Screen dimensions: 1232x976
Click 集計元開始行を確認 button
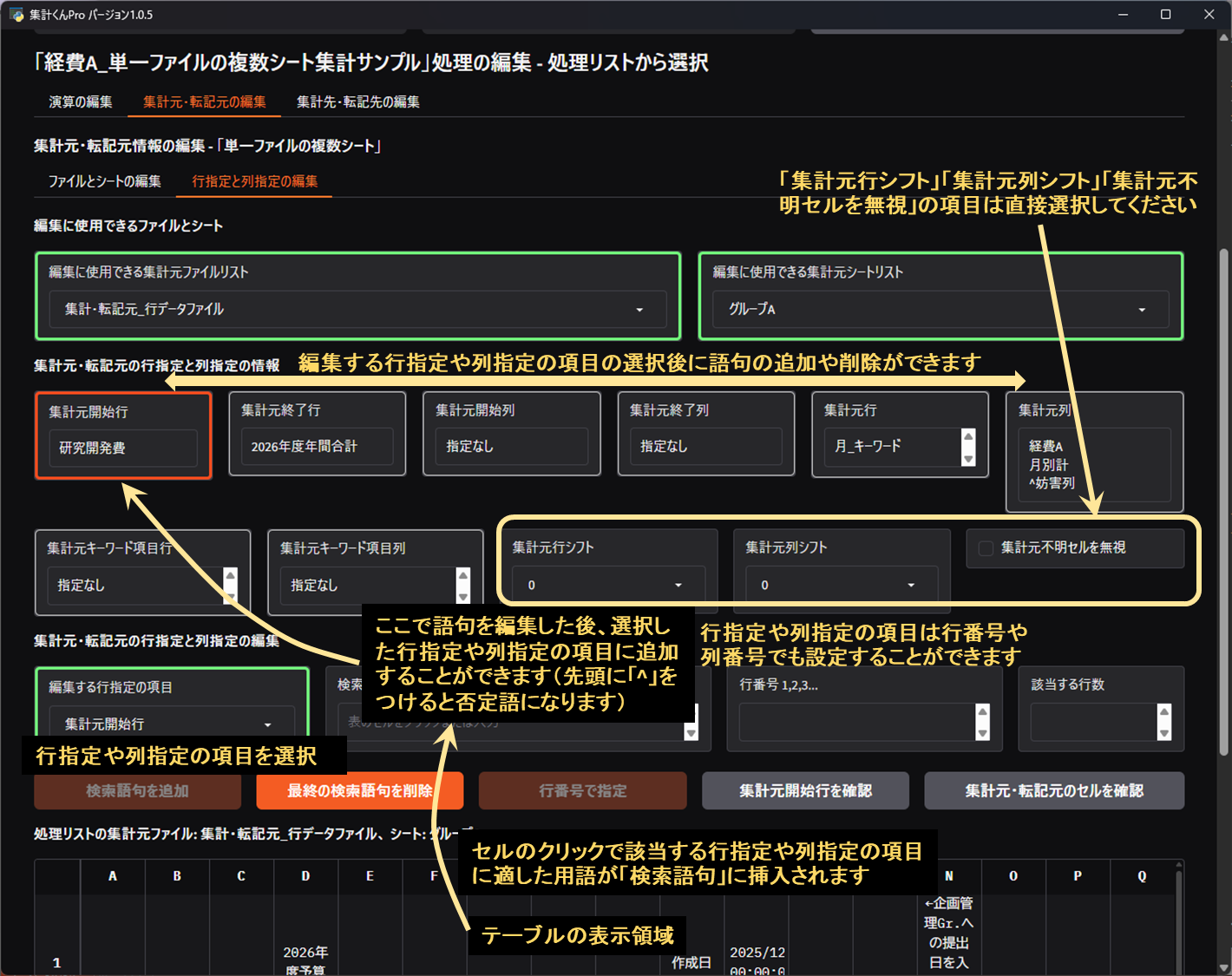805,790
